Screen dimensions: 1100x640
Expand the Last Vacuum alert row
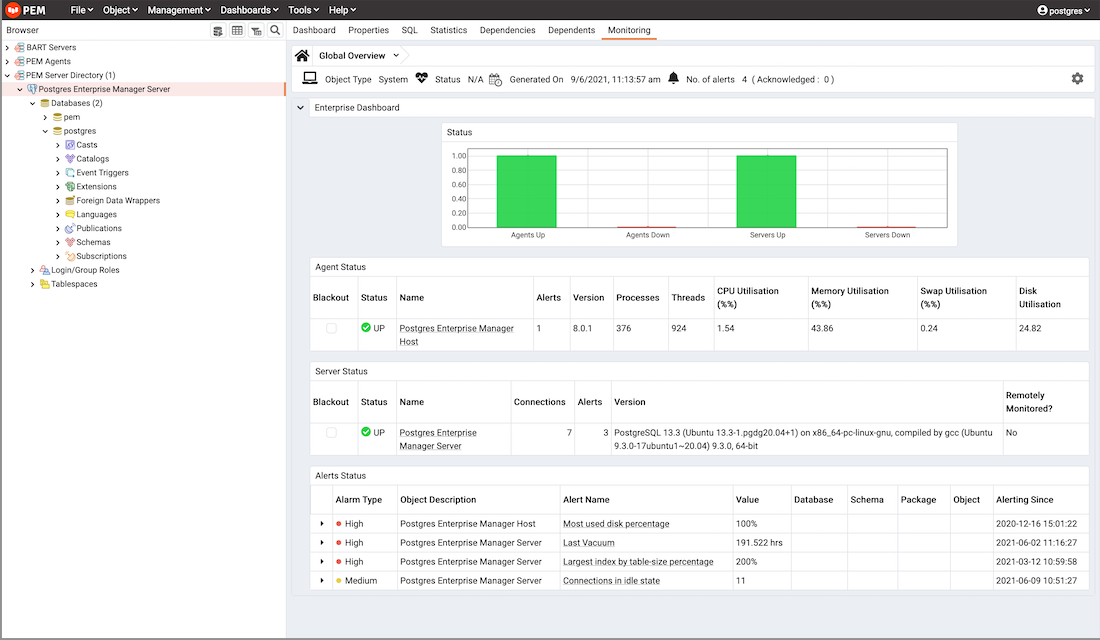coord(322,542)
